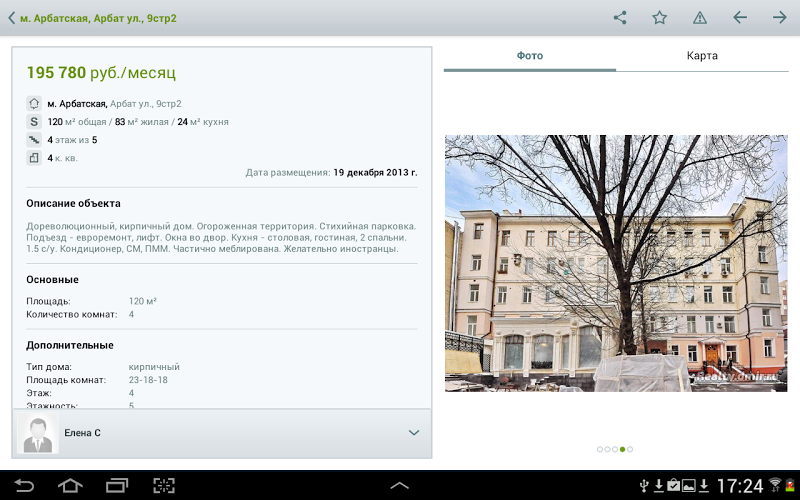
Task: Tap the rooms icon beside 4 к. кв.
Action: (x=34, y=158)
